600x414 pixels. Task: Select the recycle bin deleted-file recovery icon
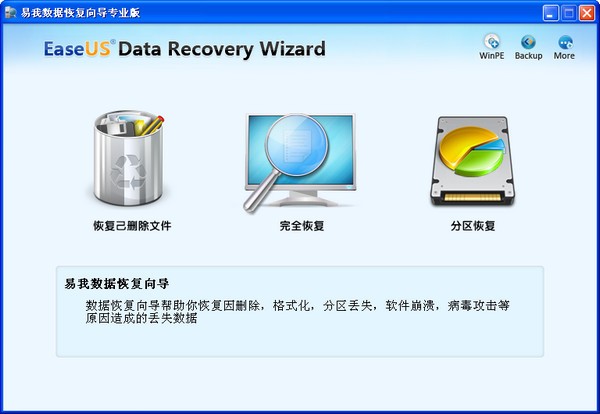click(x=129, y=158)
